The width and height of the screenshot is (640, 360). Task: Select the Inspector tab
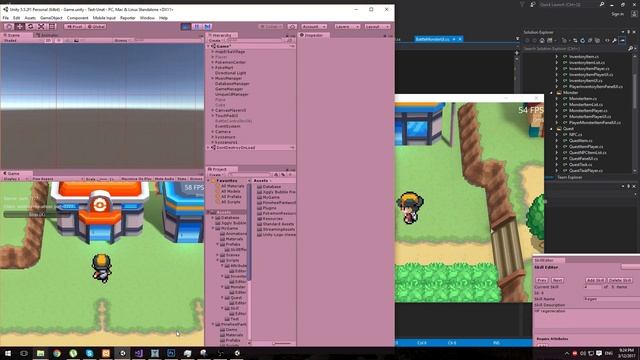(313, 36)
